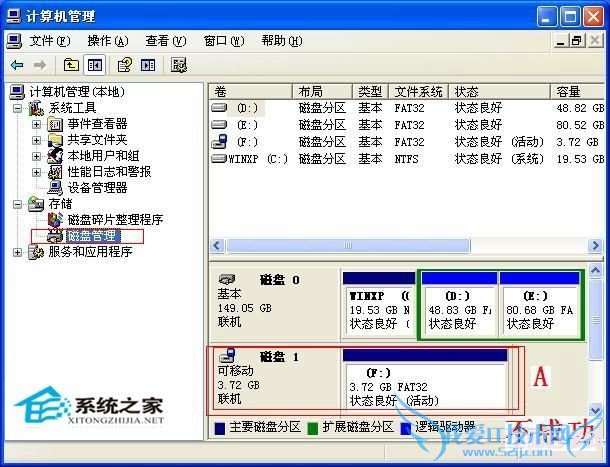This screenshot has height=467, width=610.
Task: Click the 系统工具 icon in tree
Action: tap(36, 108)
